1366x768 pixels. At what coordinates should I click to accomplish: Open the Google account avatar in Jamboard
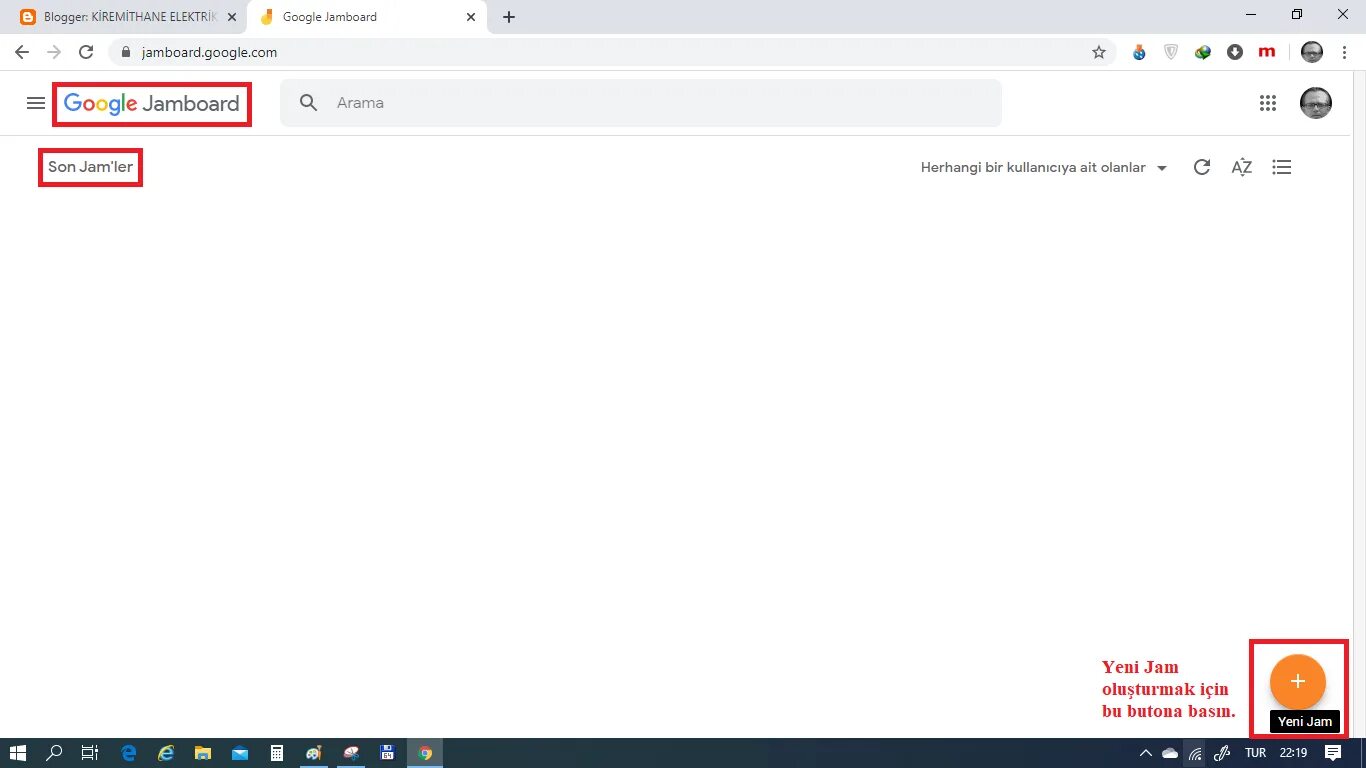point(1315,103)
